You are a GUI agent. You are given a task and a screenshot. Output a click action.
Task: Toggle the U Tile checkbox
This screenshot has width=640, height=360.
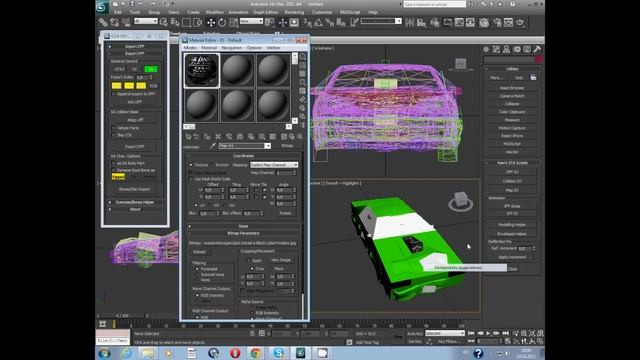264,190
